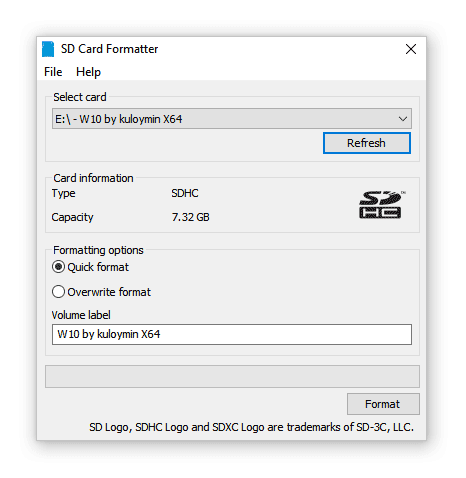Screen dimensions: 466x478
Task: Expand the Select card dropdown arrow
Action: [403, 119]
